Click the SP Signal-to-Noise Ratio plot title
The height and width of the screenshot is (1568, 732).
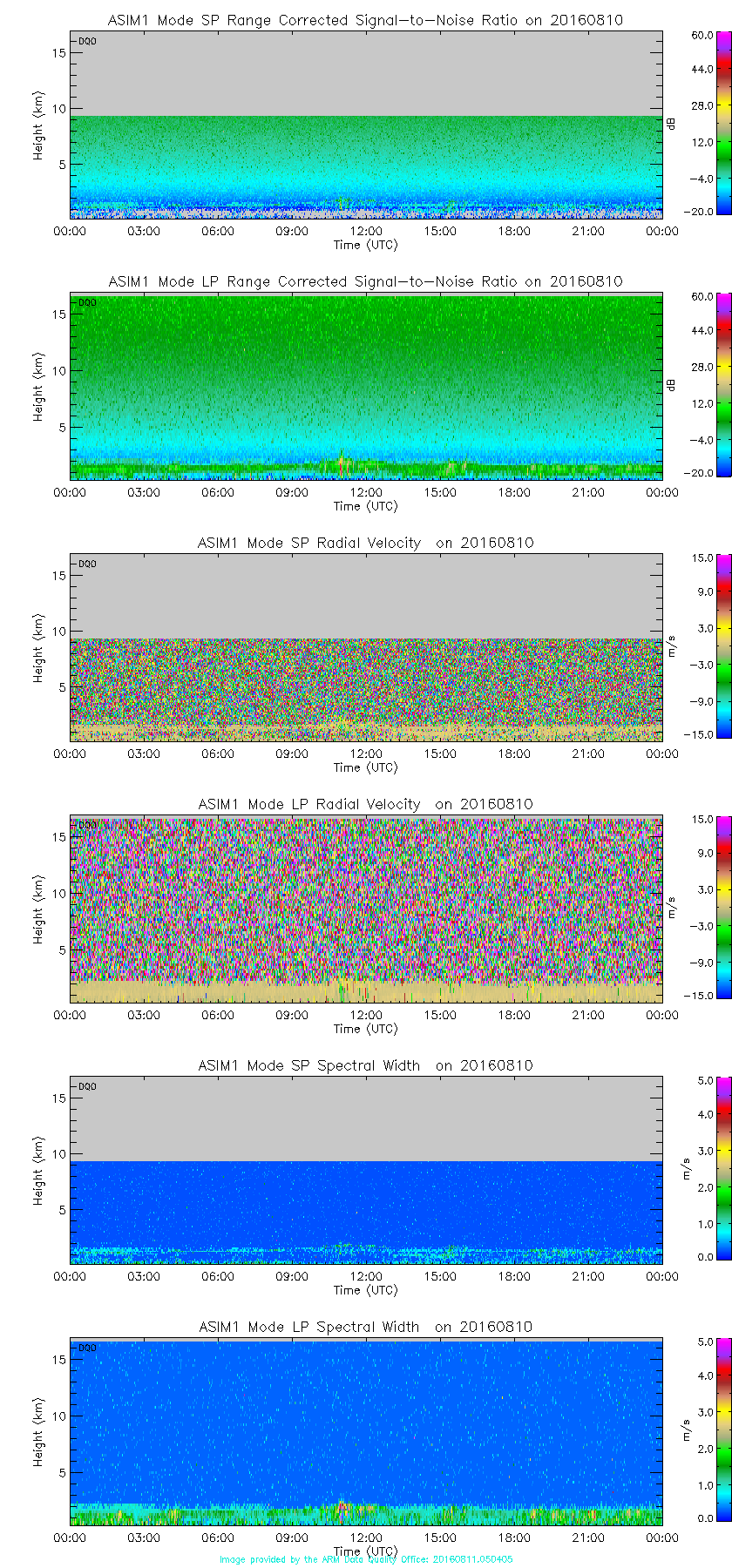point(365,20)
